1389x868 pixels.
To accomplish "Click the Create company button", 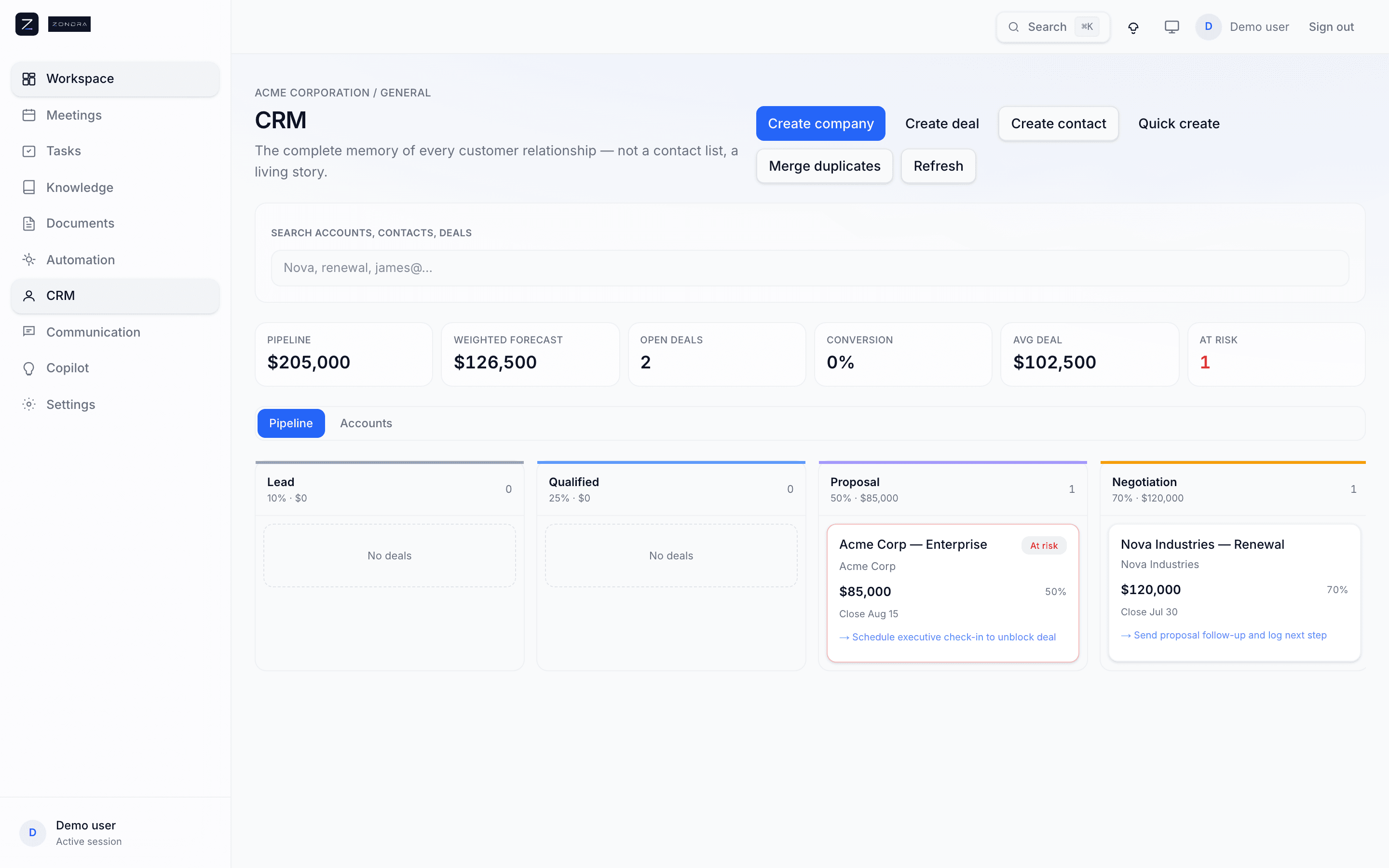I will pyautogui.click(x=821, y=123).
